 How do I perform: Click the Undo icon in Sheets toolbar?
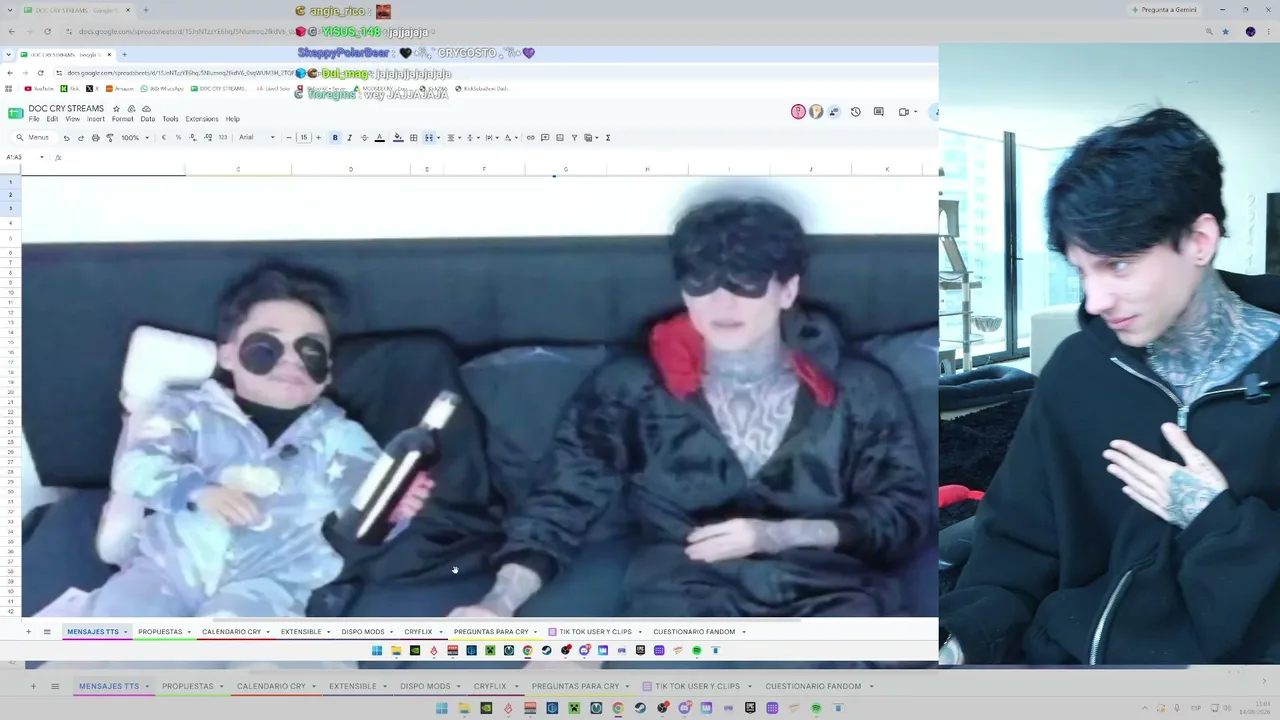pos(66,138)
